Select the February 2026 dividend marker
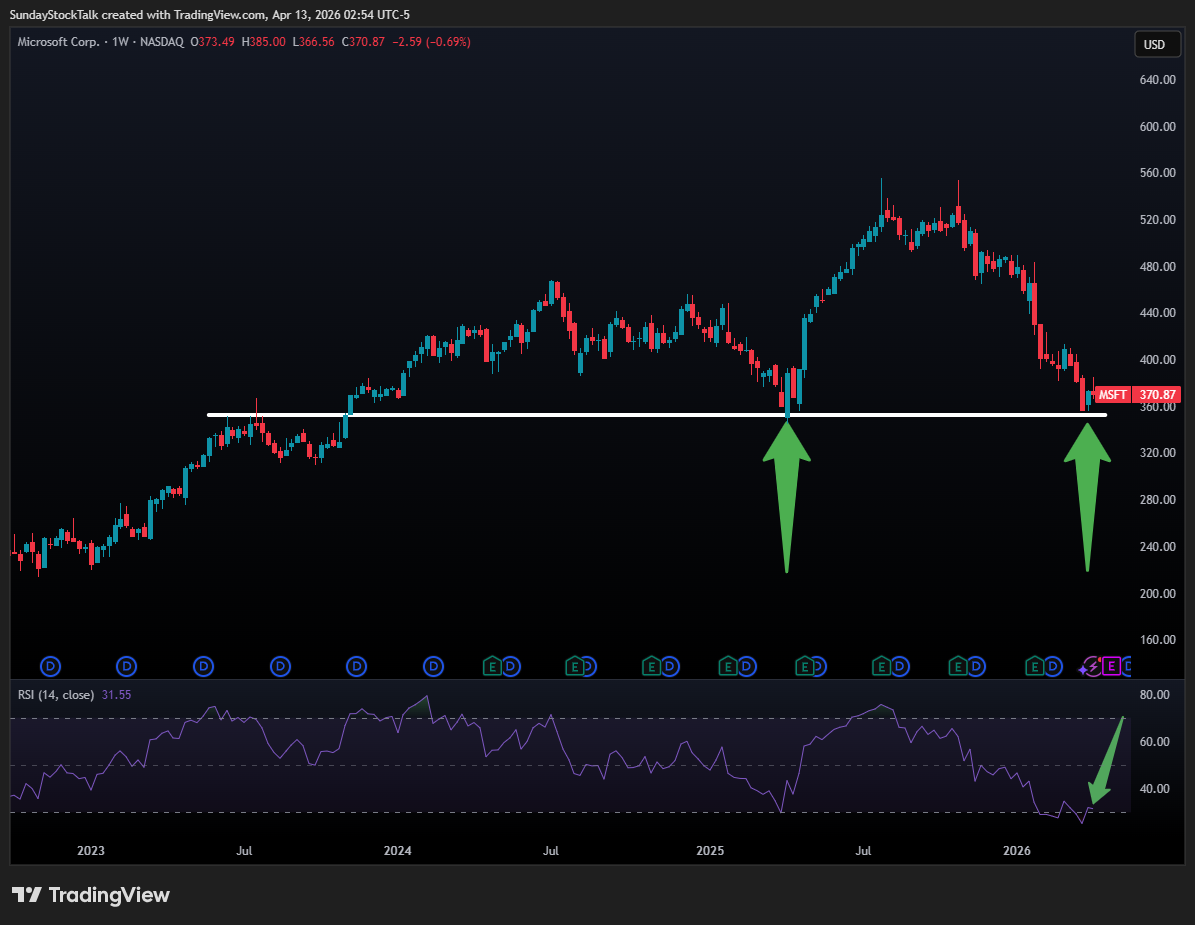Image resolution: width=1195 pixels, height=925 pixels. [1053, 667]
